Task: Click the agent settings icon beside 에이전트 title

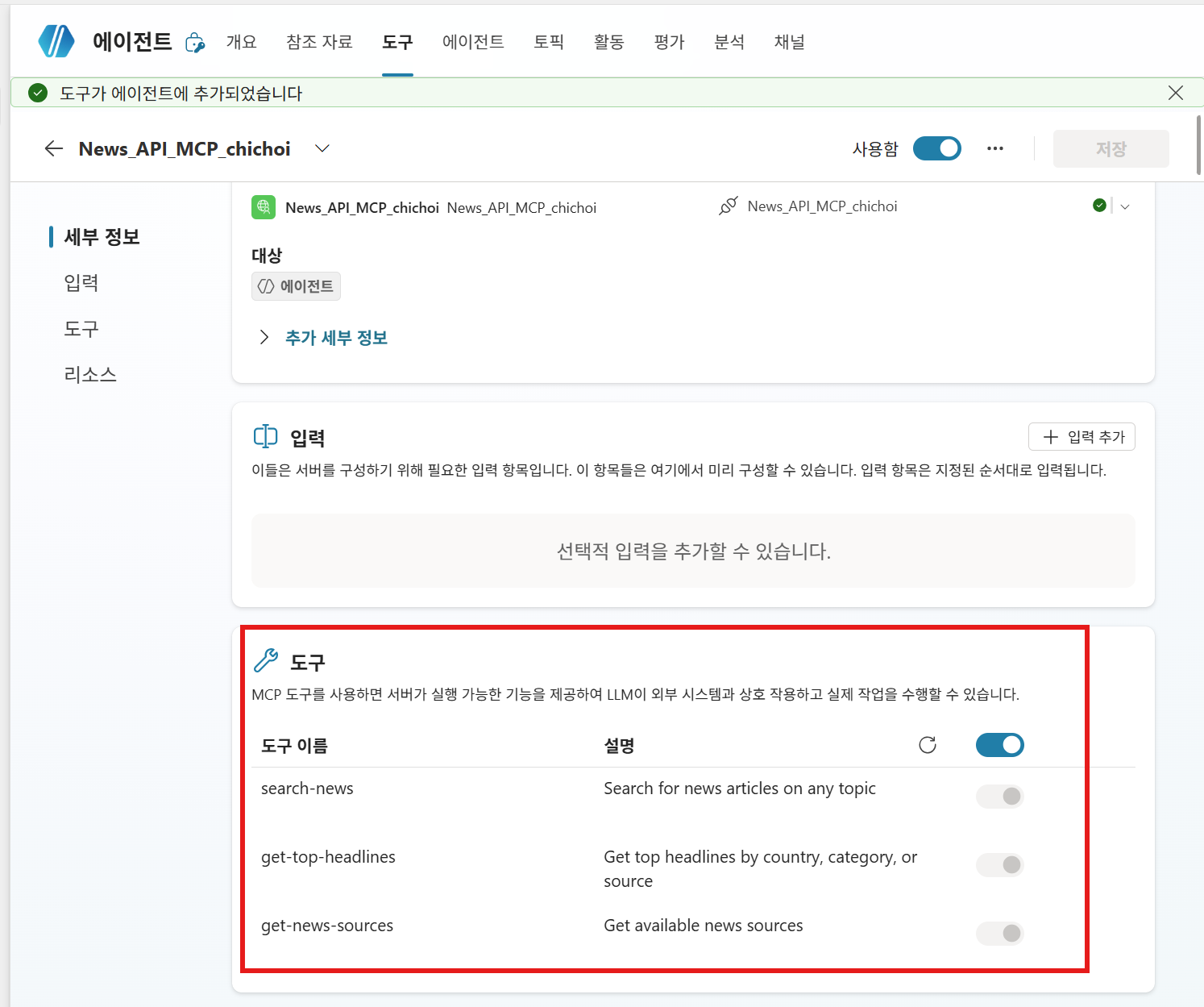Action: coord(195,43)
